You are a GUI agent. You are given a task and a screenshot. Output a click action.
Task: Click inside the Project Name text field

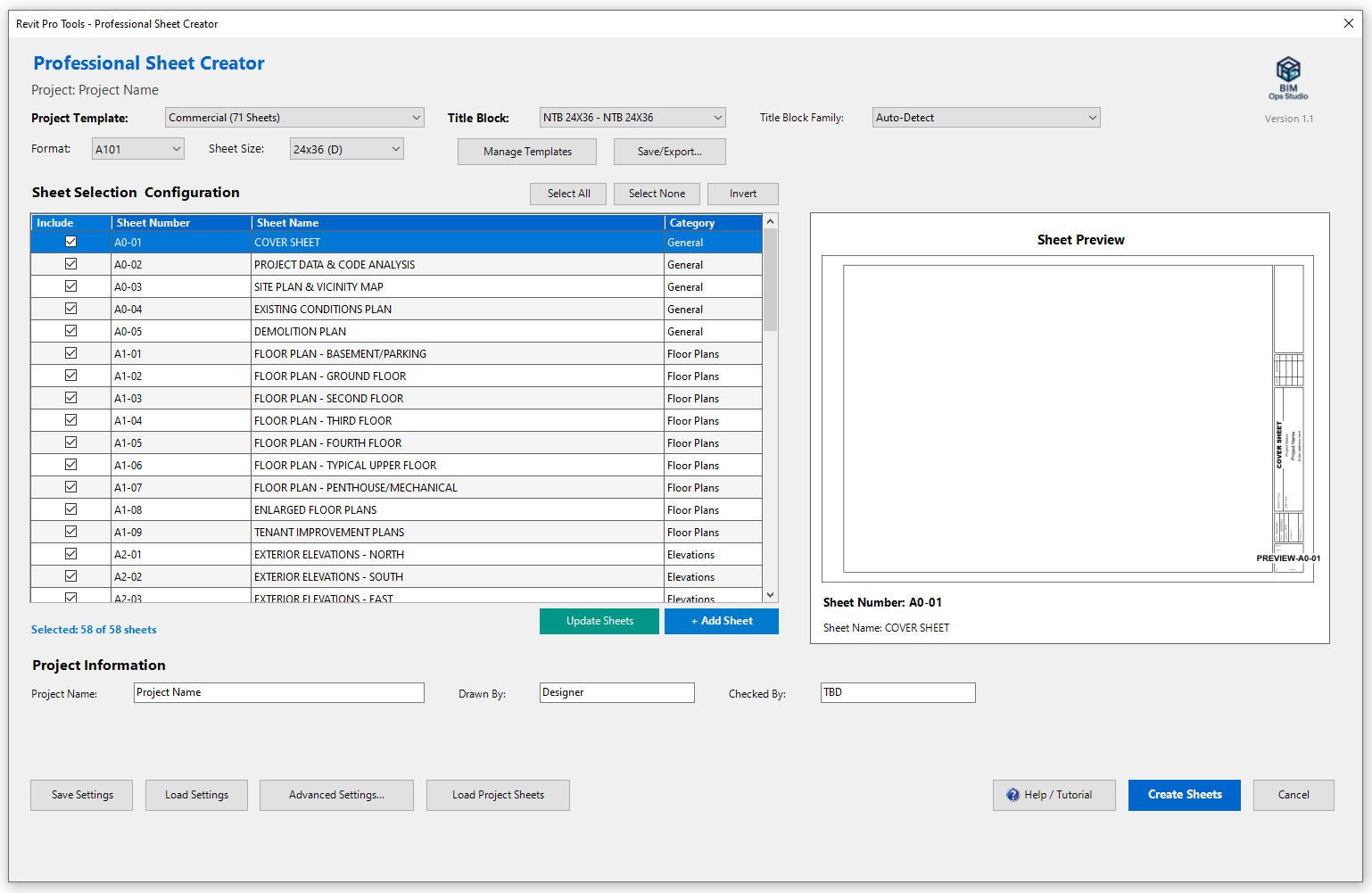pyautogui.click(x=278, y=693)
